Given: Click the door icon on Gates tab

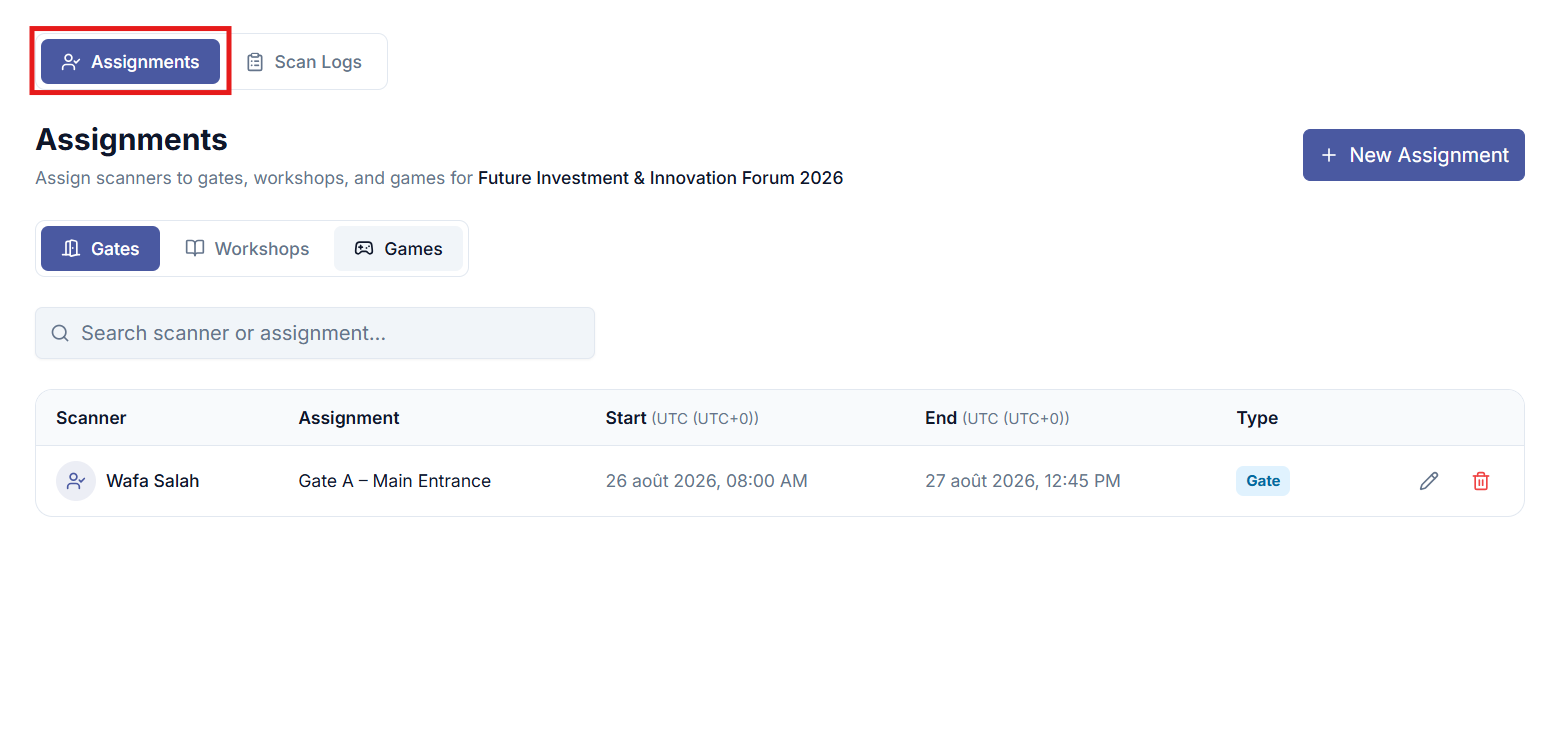Looking at the screenshot, I should [x=71, y=249].
